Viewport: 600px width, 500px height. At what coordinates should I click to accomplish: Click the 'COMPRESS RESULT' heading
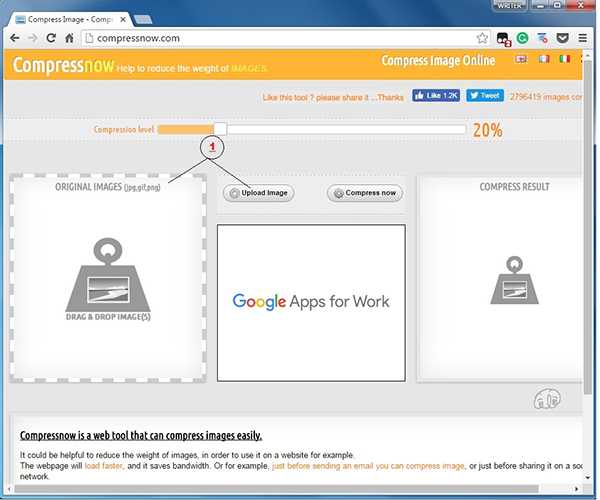tap(514, 187)
